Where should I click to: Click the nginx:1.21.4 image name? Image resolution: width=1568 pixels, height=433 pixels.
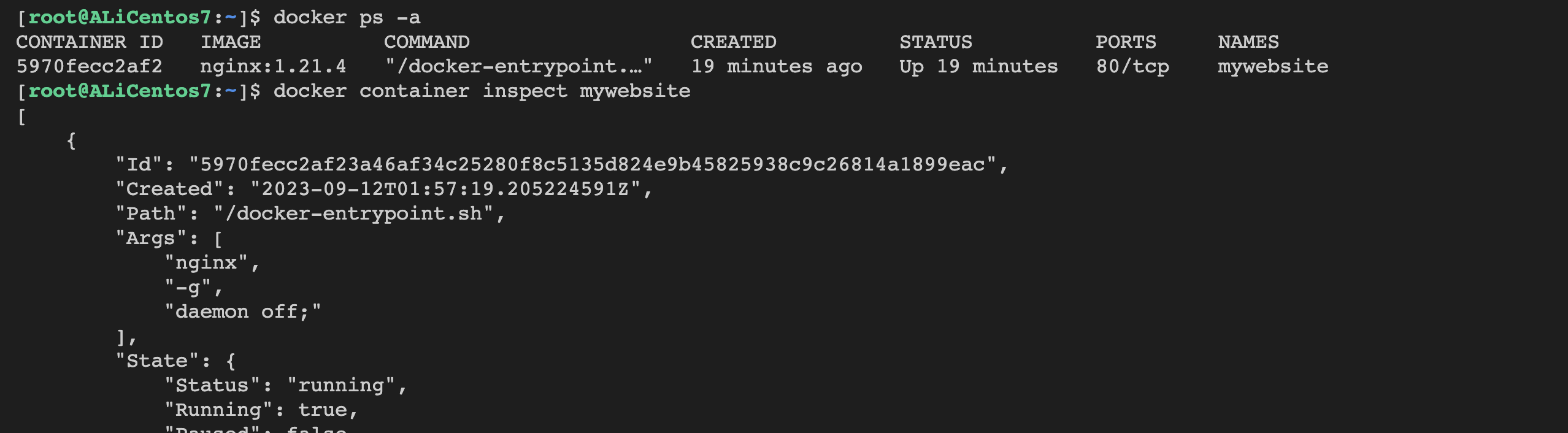pos(273,66)
